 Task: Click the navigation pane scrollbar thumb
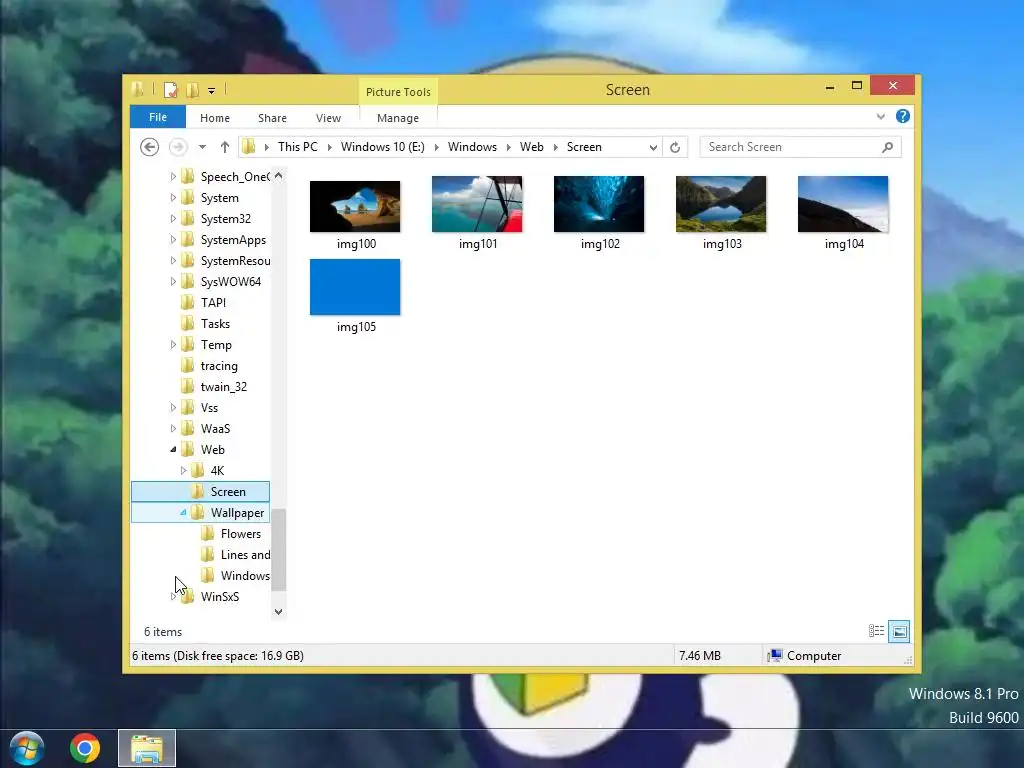click(x=279, y=550)
